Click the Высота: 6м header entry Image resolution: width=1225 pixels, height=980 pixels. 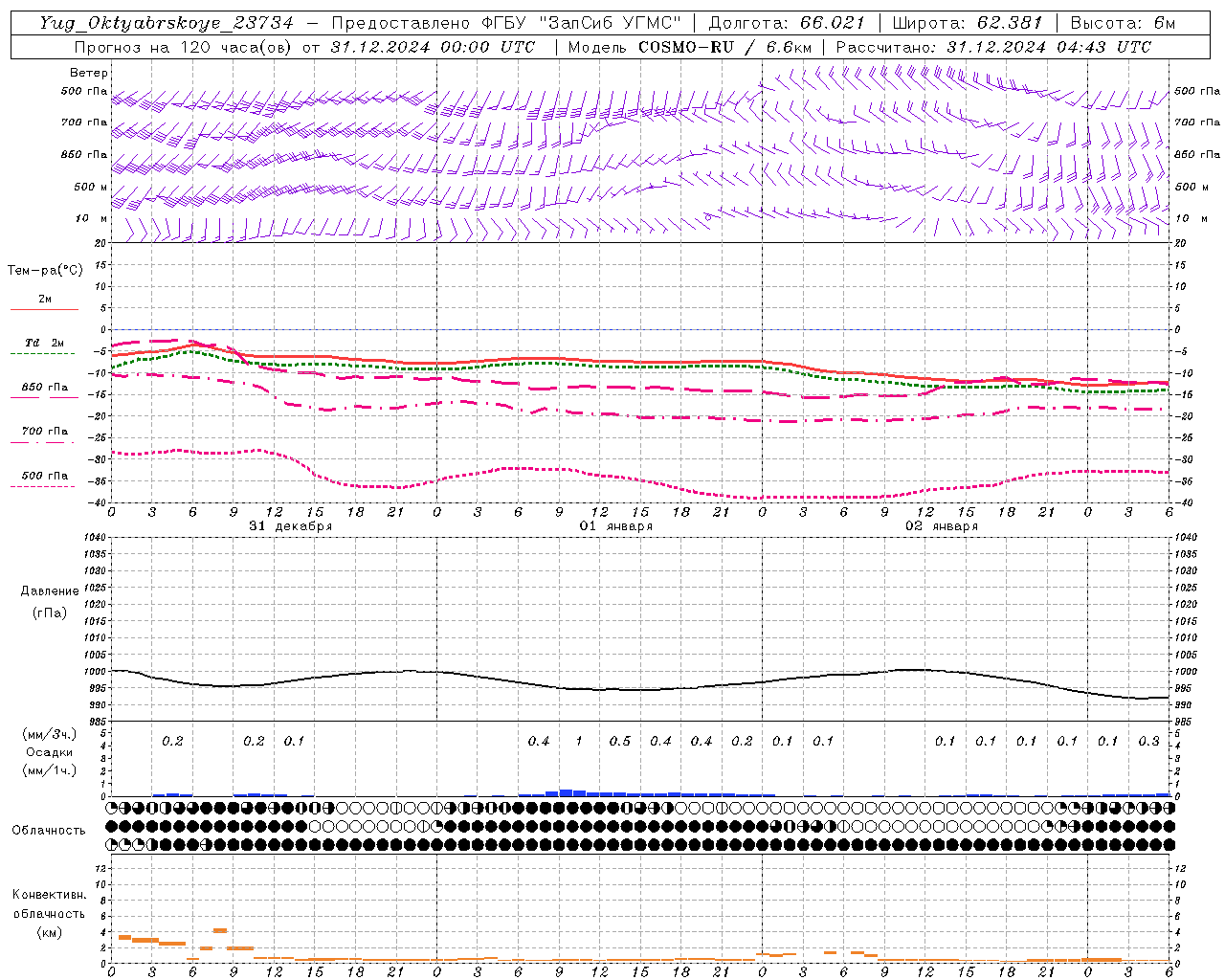click(1123, 23)
